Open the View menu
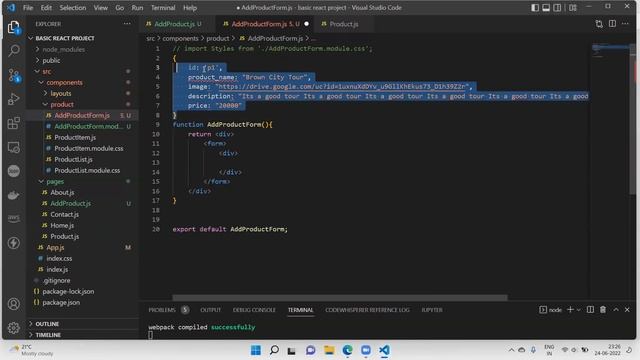This screenshot has height=360, width=640. click(x=100, y=7)
